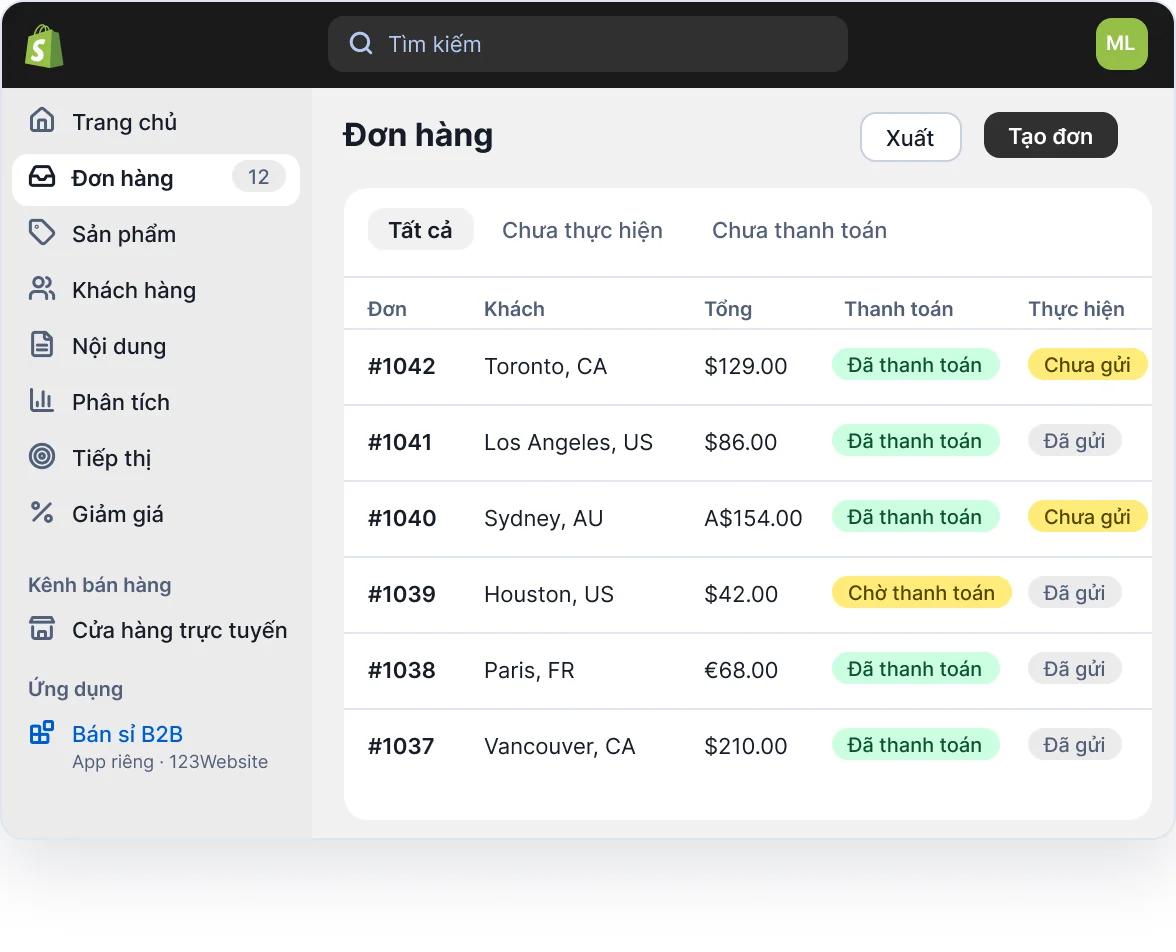This screenshot has height=952, width=1176.
Task: Click the Đơn hàng inbox icon
Action: pyautogui.click(x=42, y=176)
